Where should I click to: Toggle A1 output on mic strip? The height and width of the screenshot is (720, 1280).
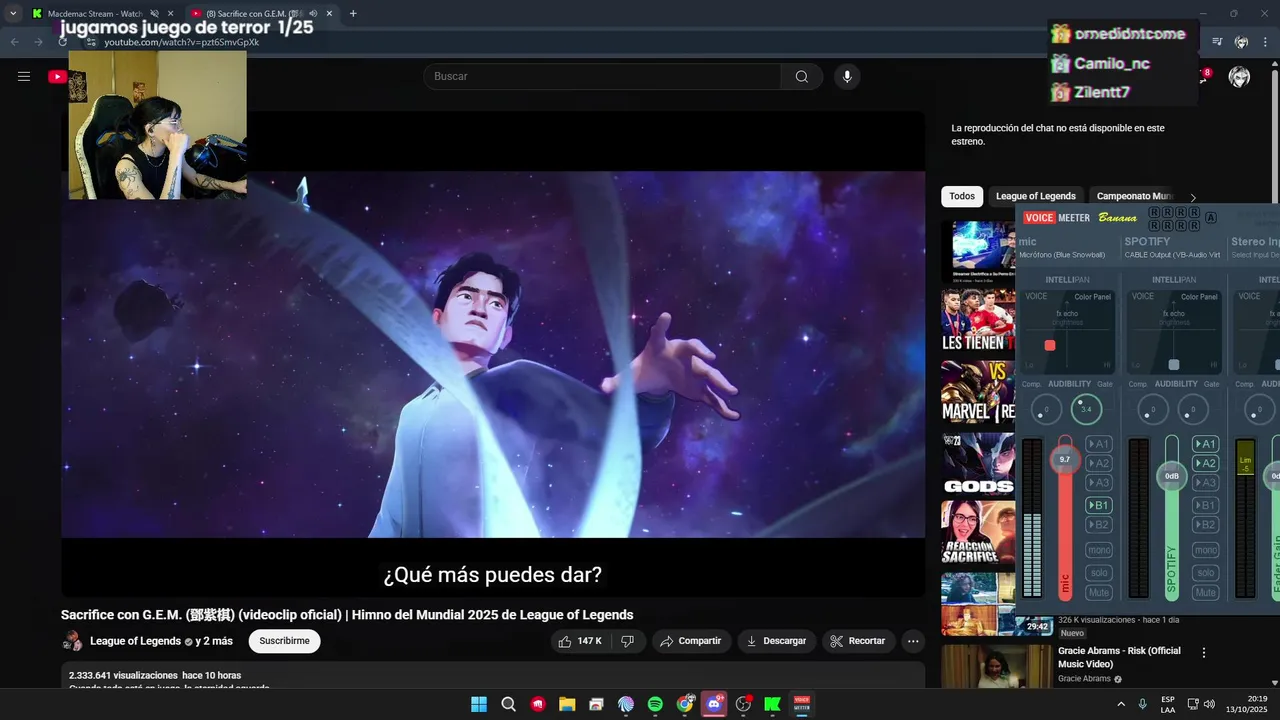1098,444
